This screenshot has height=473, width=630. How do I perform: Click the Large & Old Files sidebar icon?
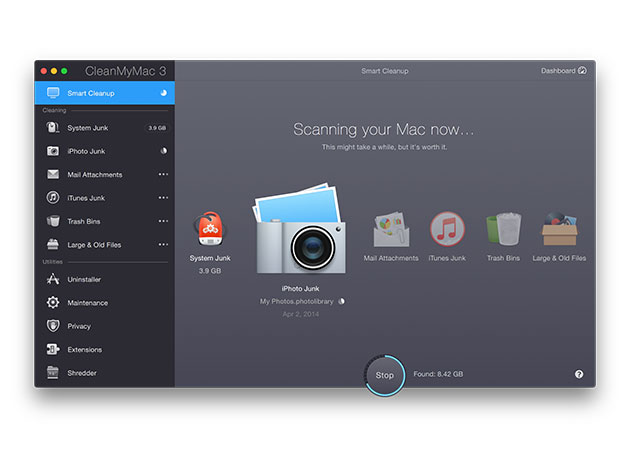tap(53, 244)
